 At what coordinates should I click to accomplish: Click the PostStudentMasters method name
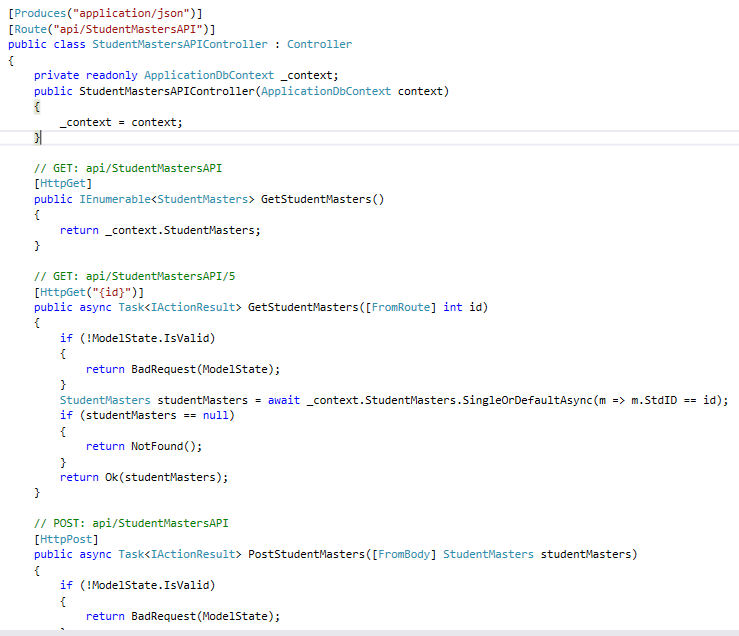[306, 554]
